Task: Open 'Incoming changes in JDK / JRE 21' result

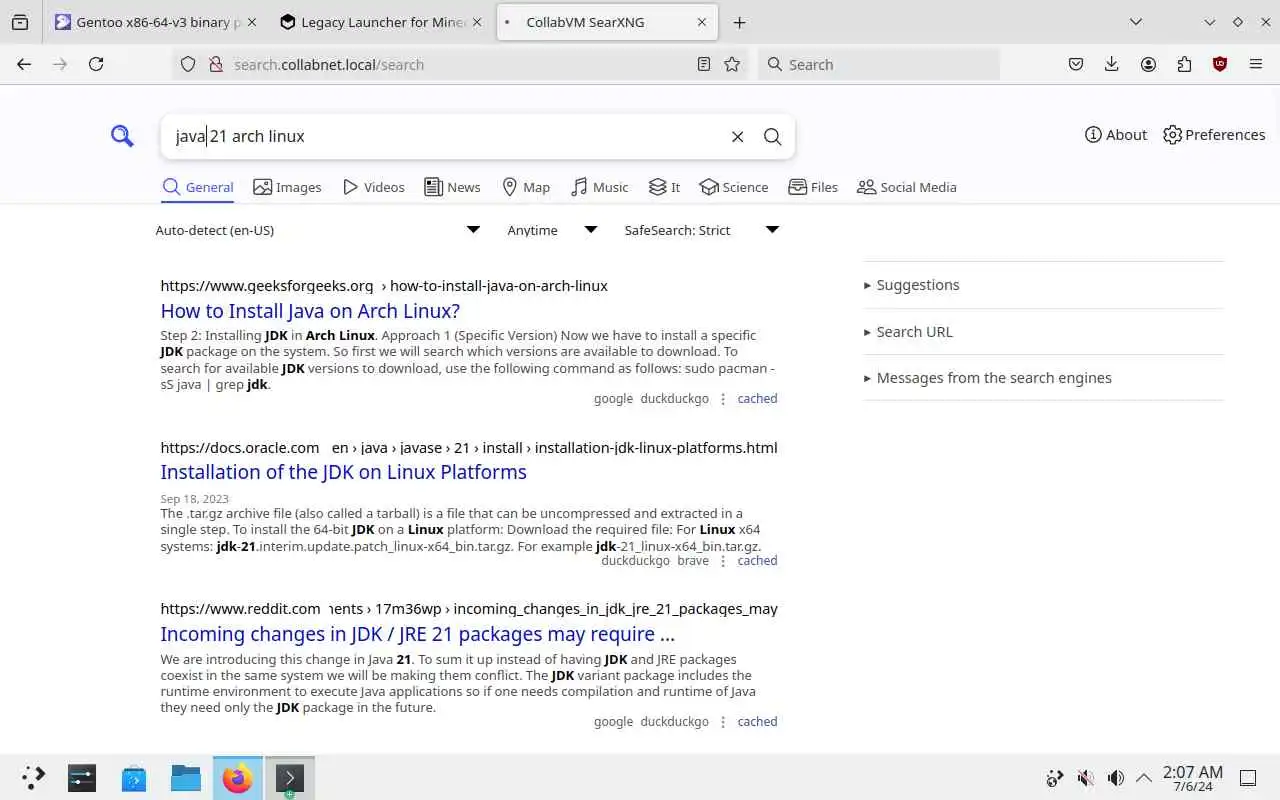Action: click(417, 634)
